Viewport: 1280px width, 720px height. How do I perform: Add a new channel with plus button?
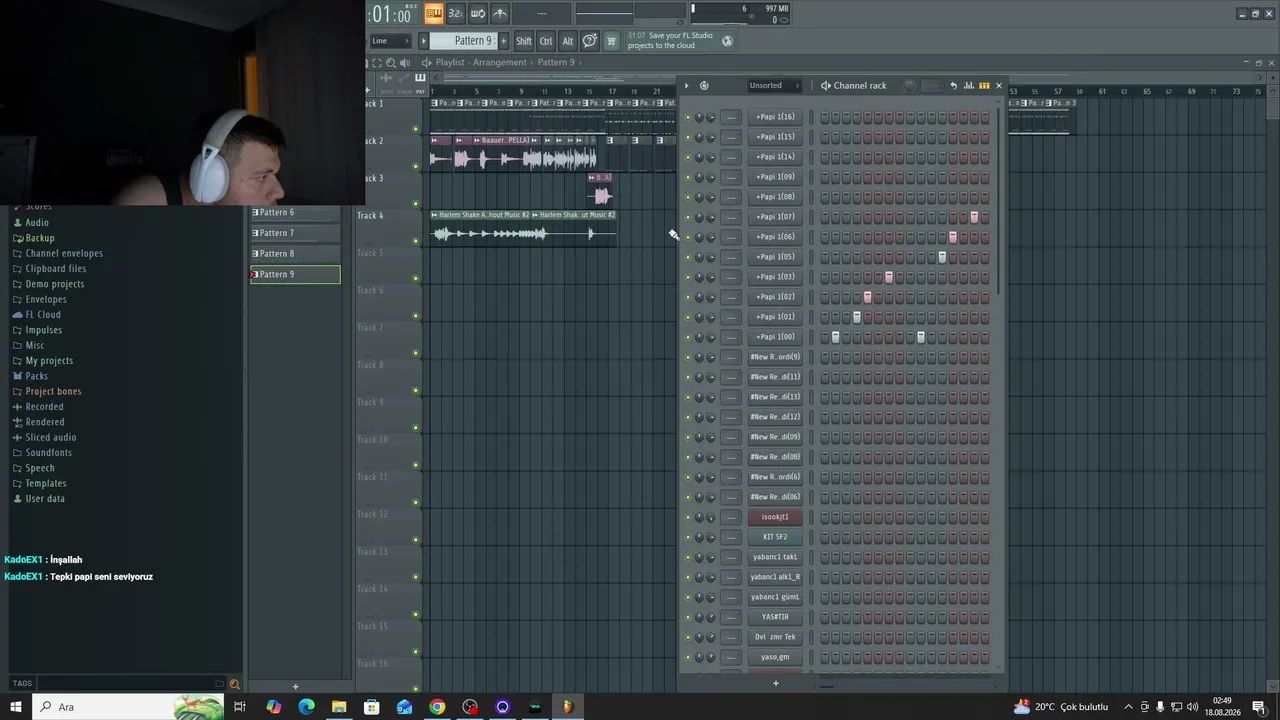coord(775,684)
